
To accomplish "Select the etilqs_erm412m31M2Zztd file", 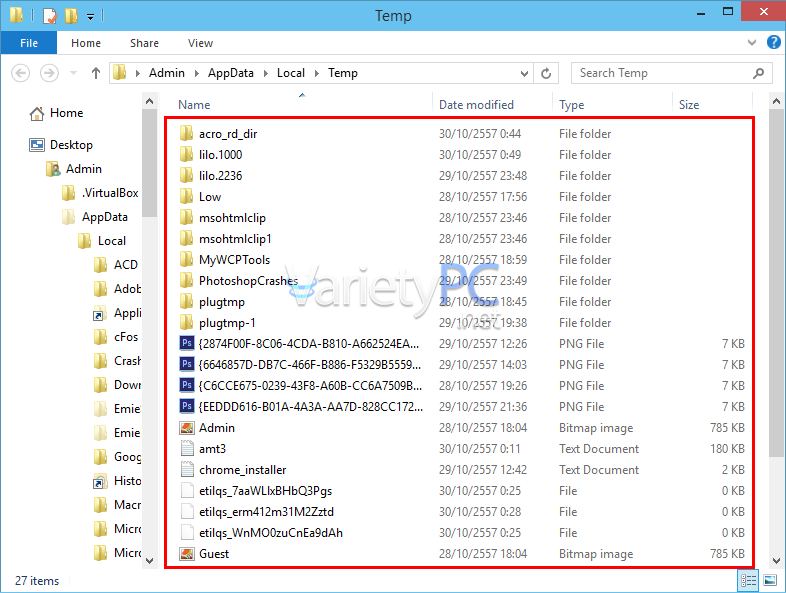I will pyautogui.click(x=256, y=512).
